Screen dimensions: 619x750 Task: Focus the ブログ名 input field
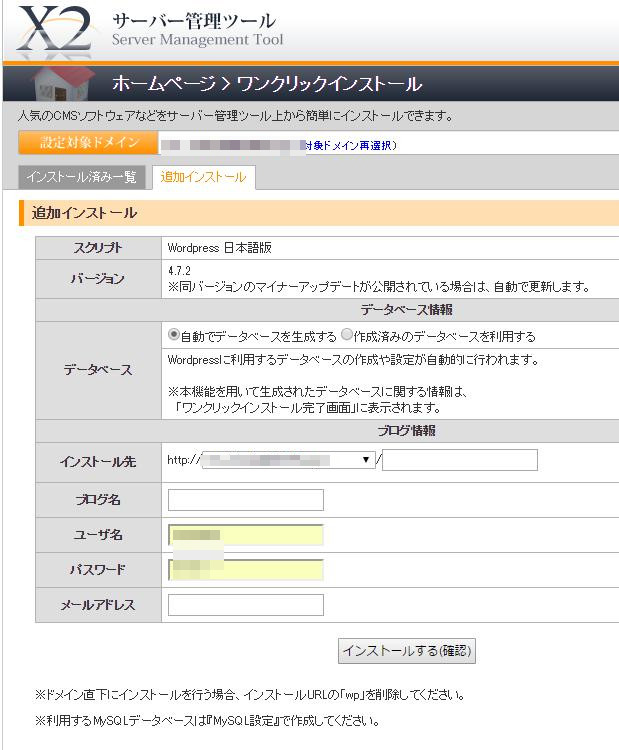[245, 500]
